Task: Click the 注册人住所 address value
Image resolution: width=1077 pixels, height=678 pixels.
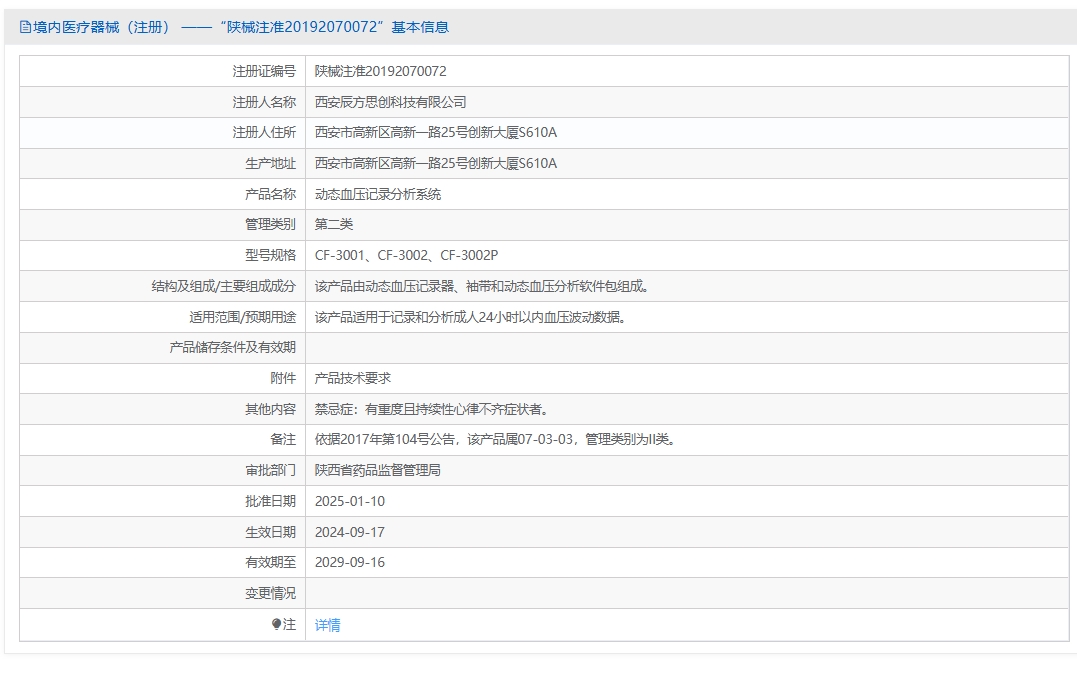Action: 435,133
